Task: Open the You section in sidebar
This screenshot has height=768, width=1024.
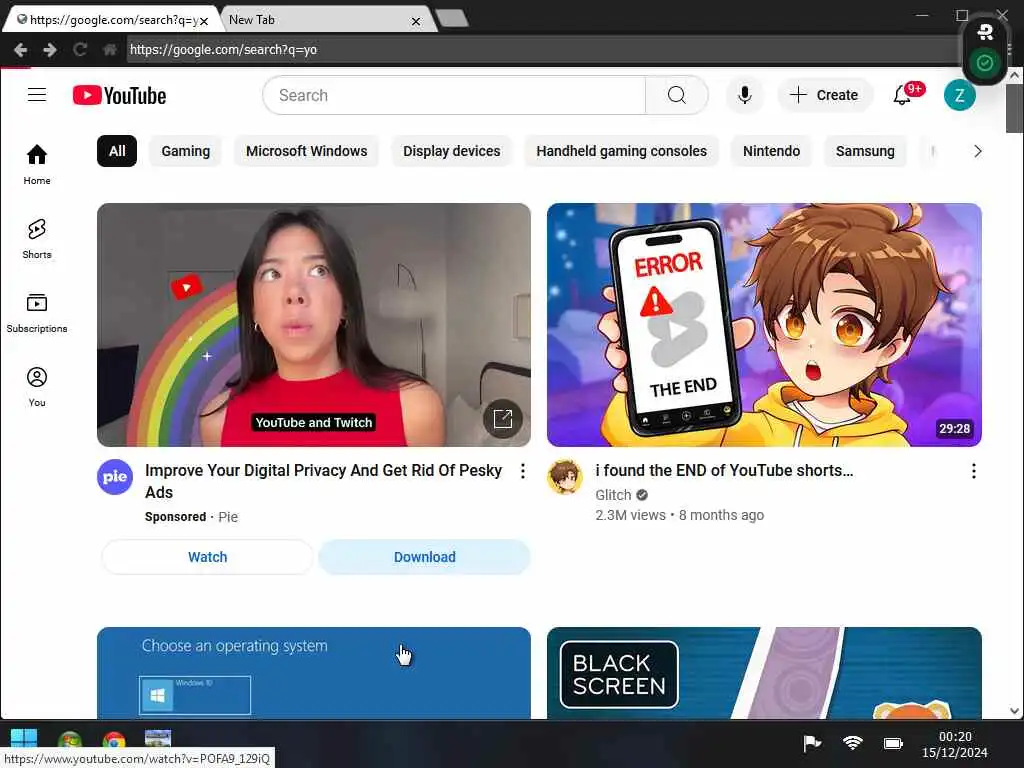Action: (37, 387)
